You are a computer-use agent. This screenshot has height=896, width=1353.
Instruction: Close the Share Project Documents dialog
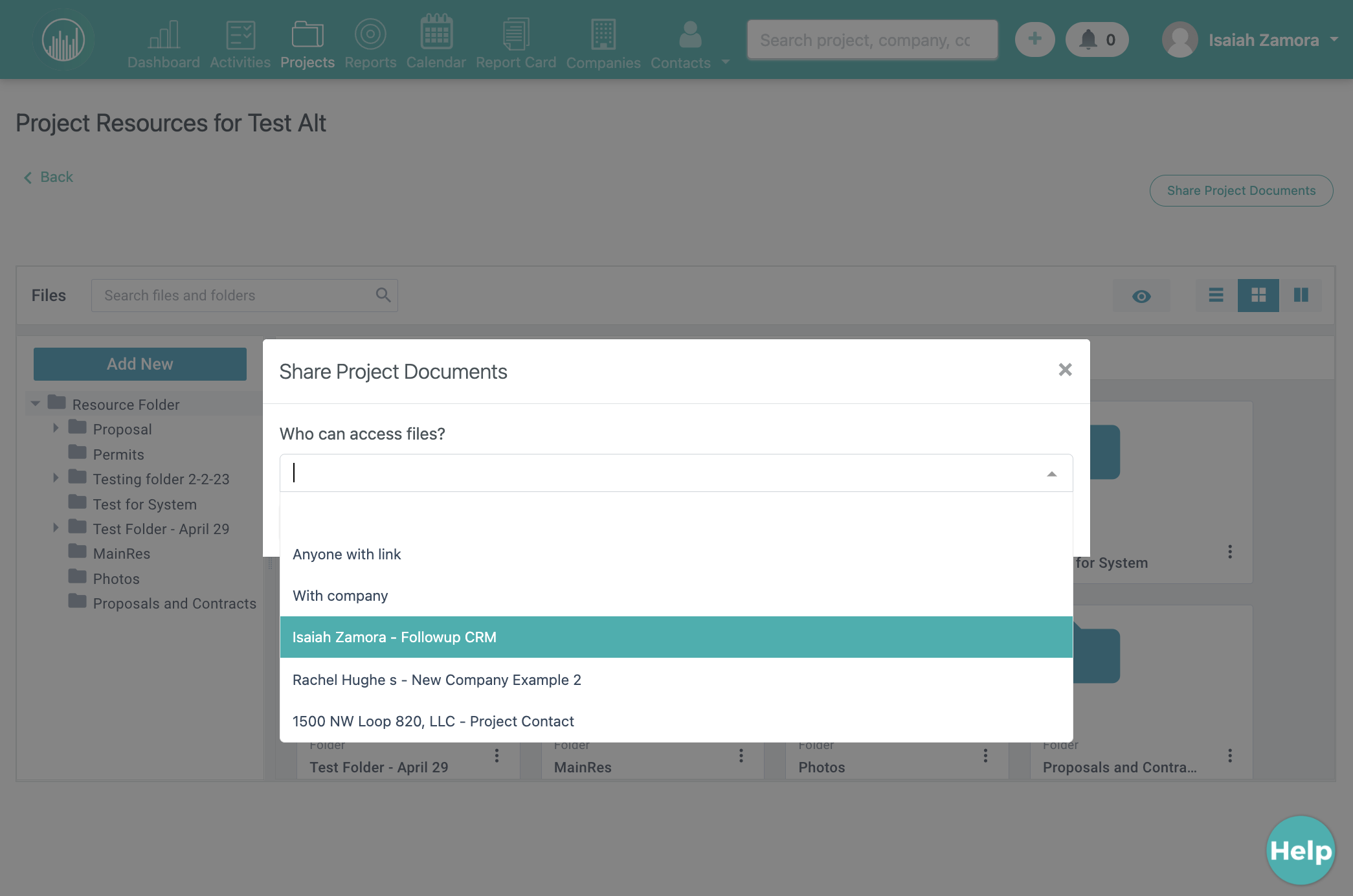(x=1065, y=370)
